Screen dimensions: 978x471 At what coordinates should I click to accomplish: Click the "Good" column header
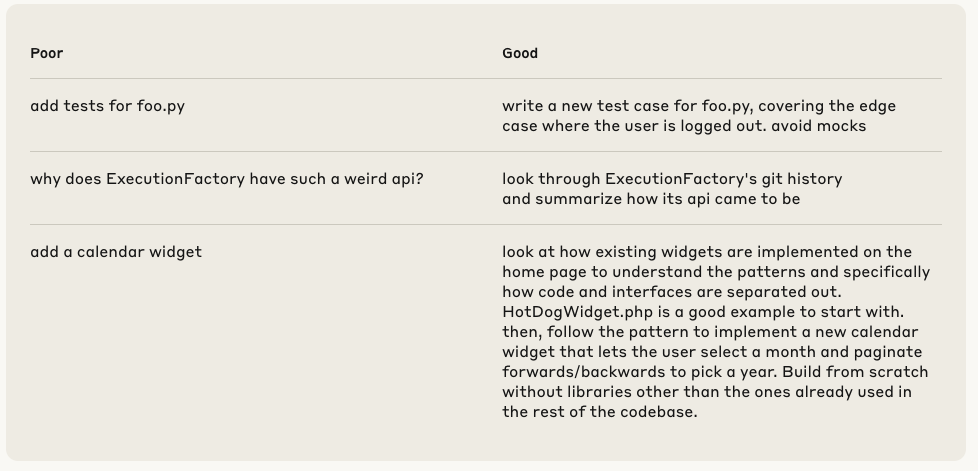coord(519,53)
